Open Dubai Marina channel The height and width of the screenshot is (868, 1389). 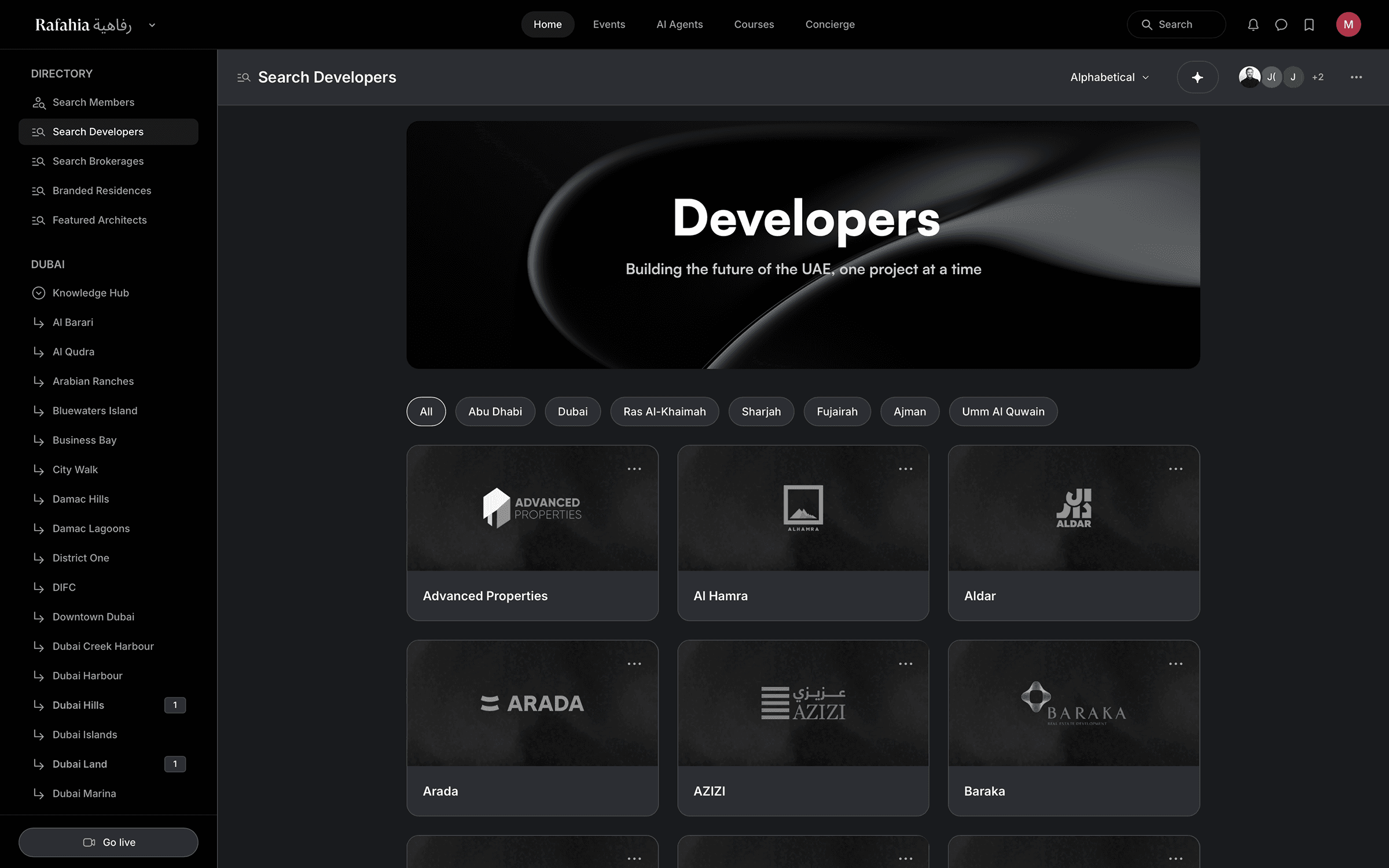click(108, 794)
